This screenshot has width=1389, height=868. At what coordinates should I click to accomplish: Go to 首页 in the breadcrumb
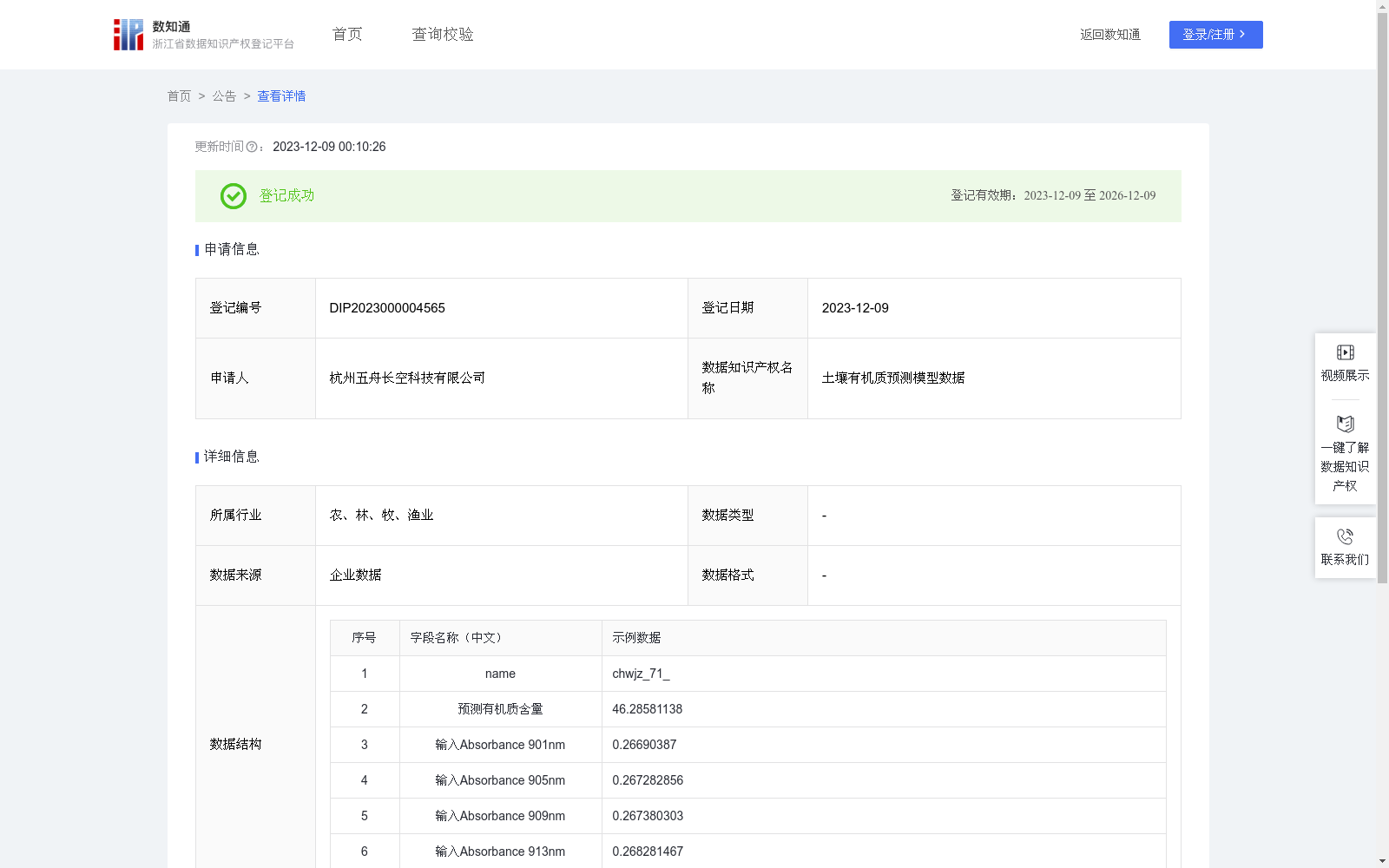pyautogui.click(x=179, y=96)
